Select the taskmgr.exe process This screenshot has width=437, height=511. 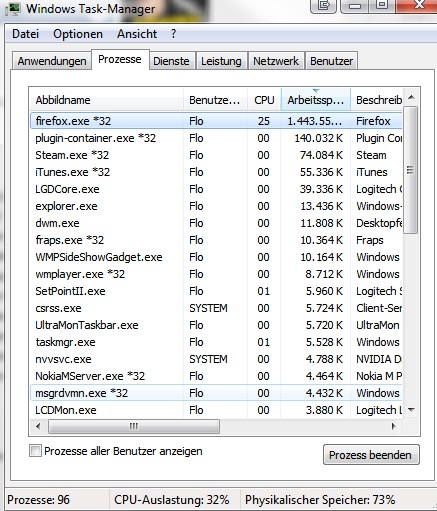point(216,342)
